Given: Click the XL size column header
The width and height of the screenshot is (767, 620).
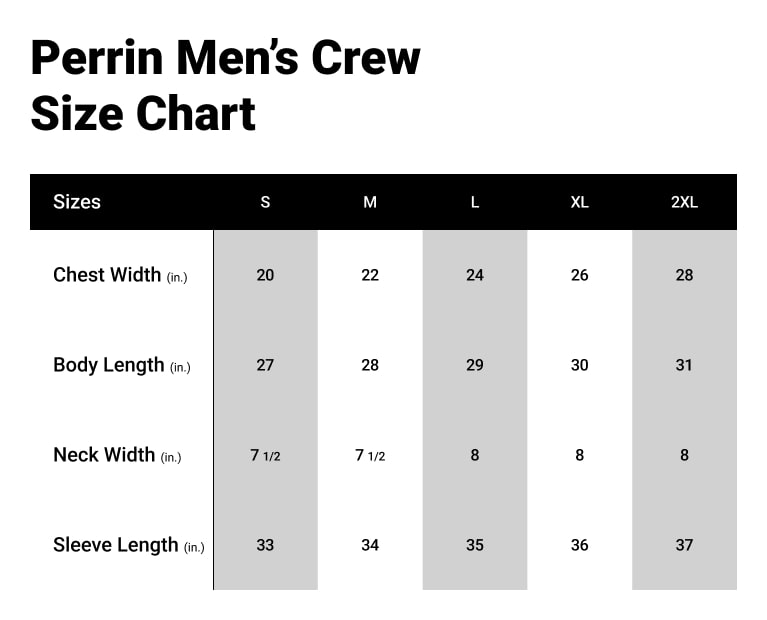Looking at the screenshot, I should 579,202.
